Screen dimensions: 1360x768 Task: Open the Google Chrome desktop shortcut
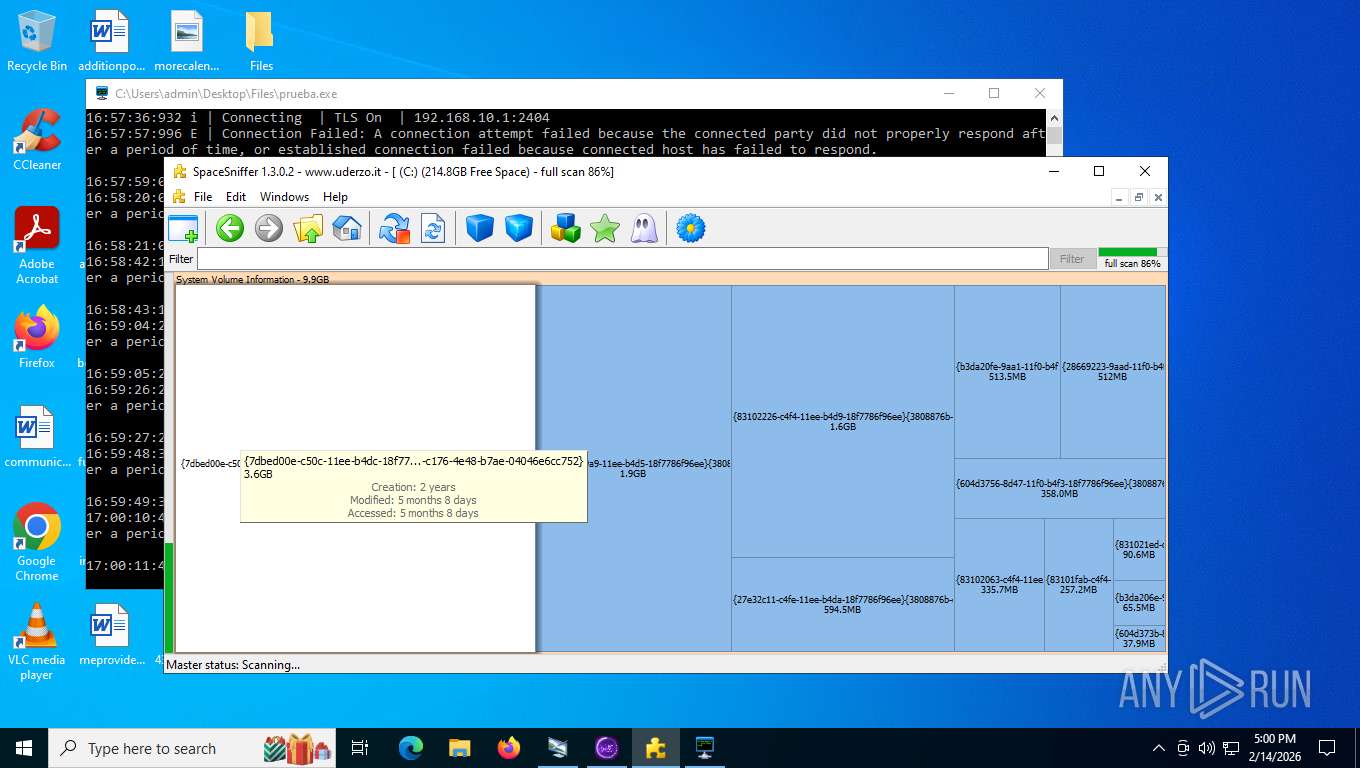[37, 542]
